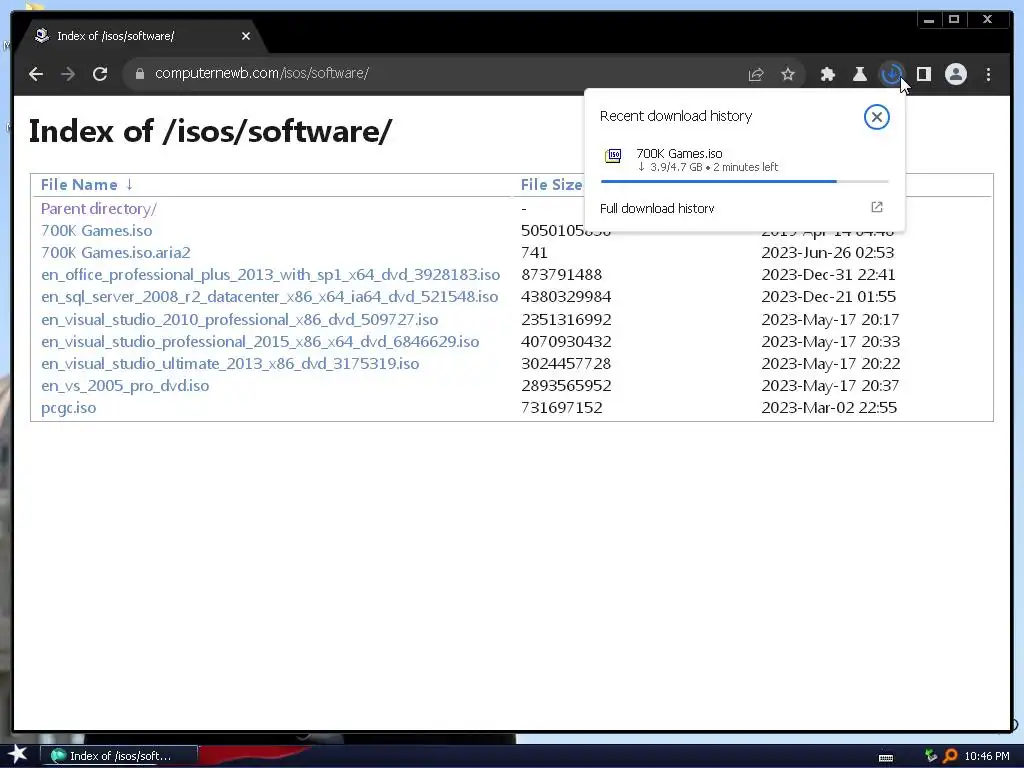
Task: Click file size 4380329984
Action: point(566,296)
